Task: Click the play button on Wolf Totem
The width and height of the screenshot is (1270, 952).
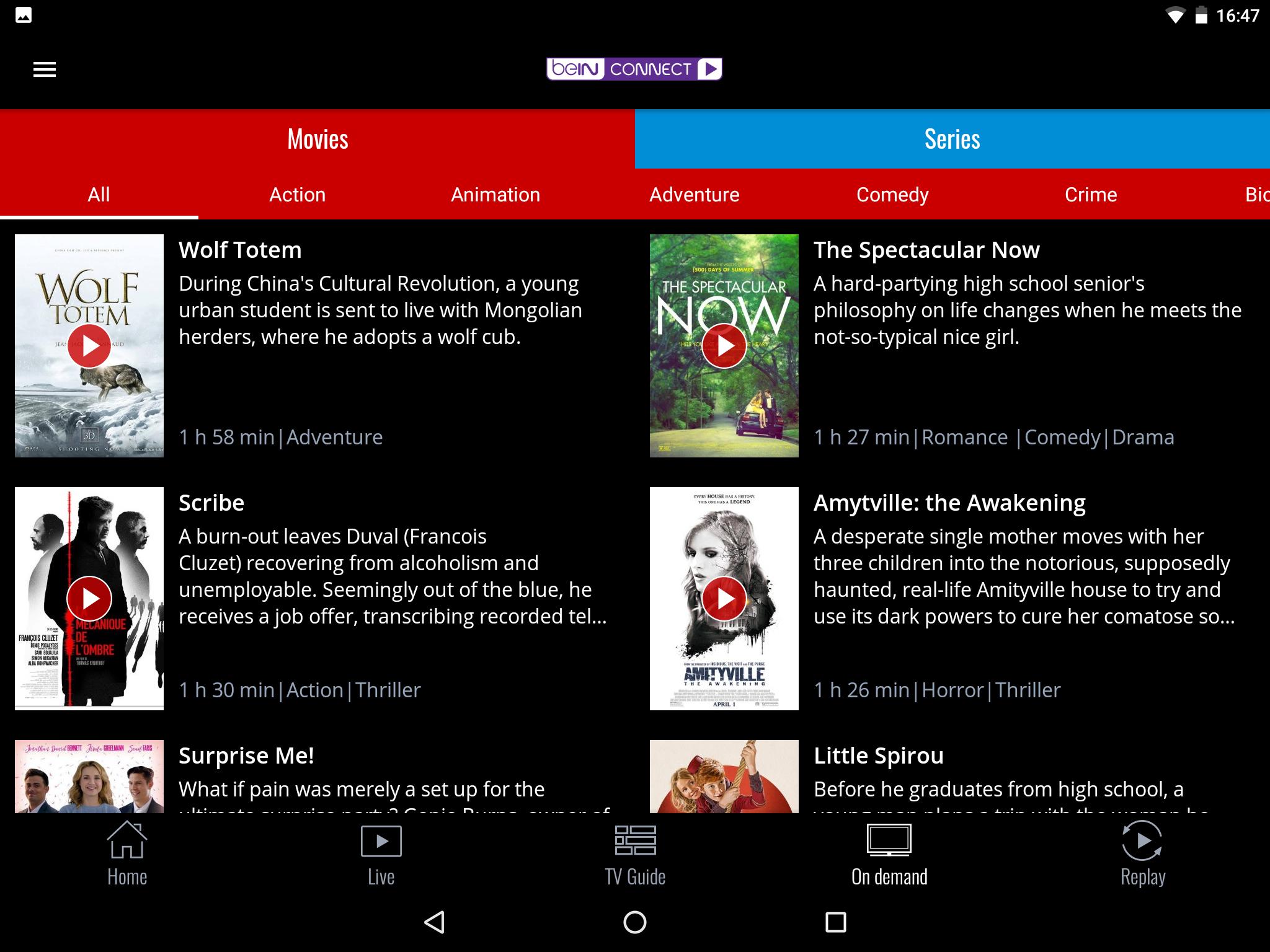Action: tap(89, 345)
